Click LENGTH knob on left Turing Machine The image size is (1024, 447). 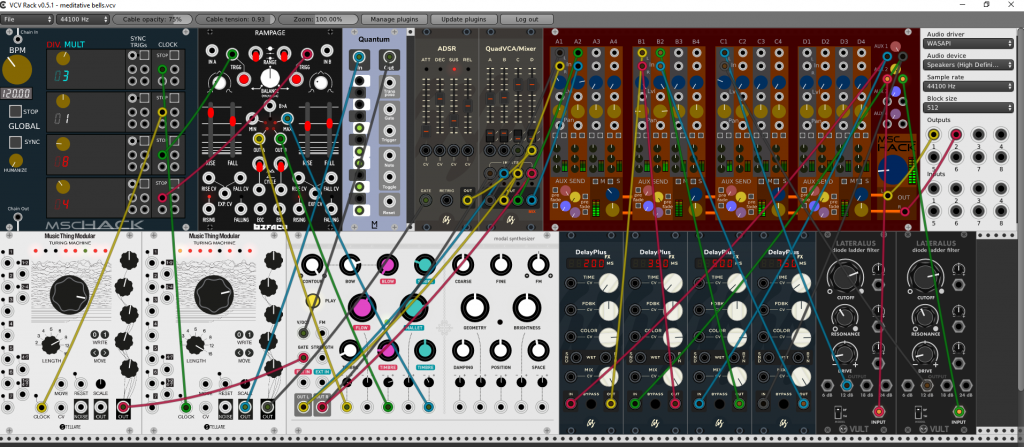[x=51, y=345]
